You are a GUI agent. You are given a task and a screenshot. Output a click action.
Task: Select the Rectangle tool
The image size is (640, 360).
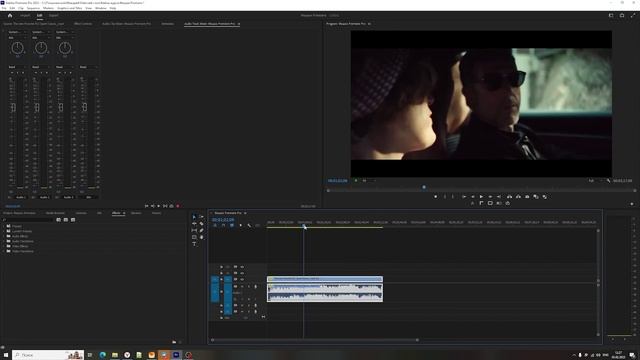(194, 237)
